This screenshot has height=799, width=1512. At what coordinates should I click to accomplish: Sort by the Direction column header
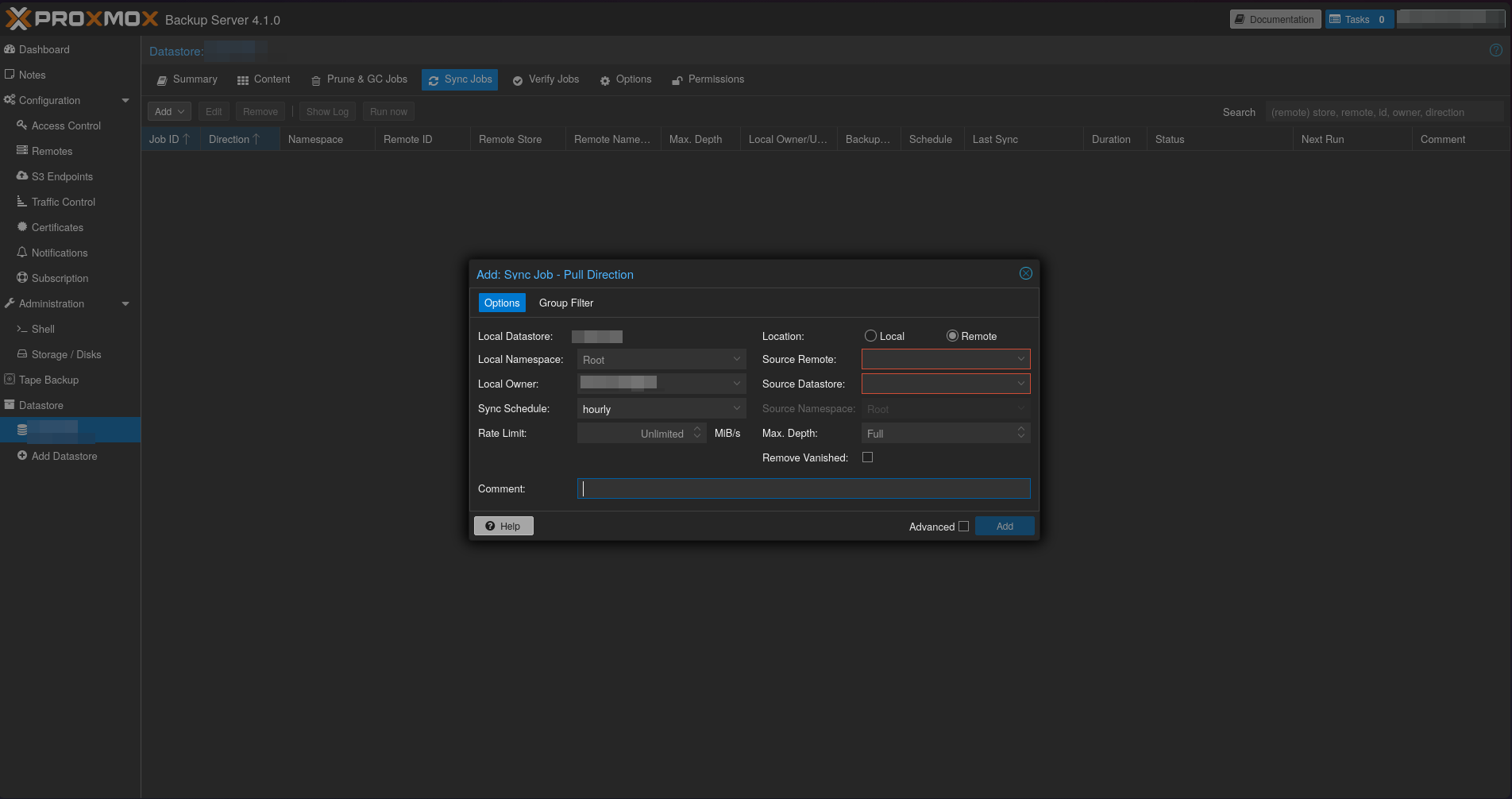tap(240, 139)
